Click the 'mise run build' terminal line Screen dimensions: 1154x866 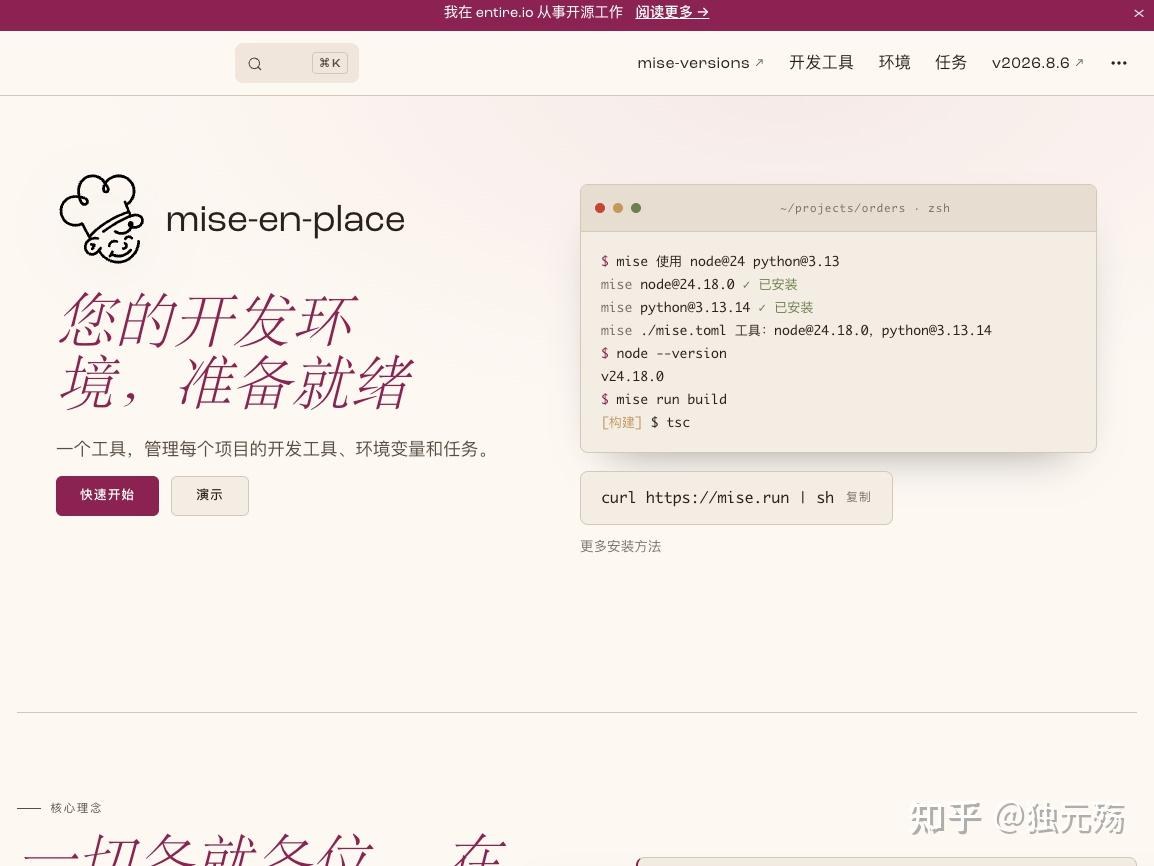pos(664,400)
